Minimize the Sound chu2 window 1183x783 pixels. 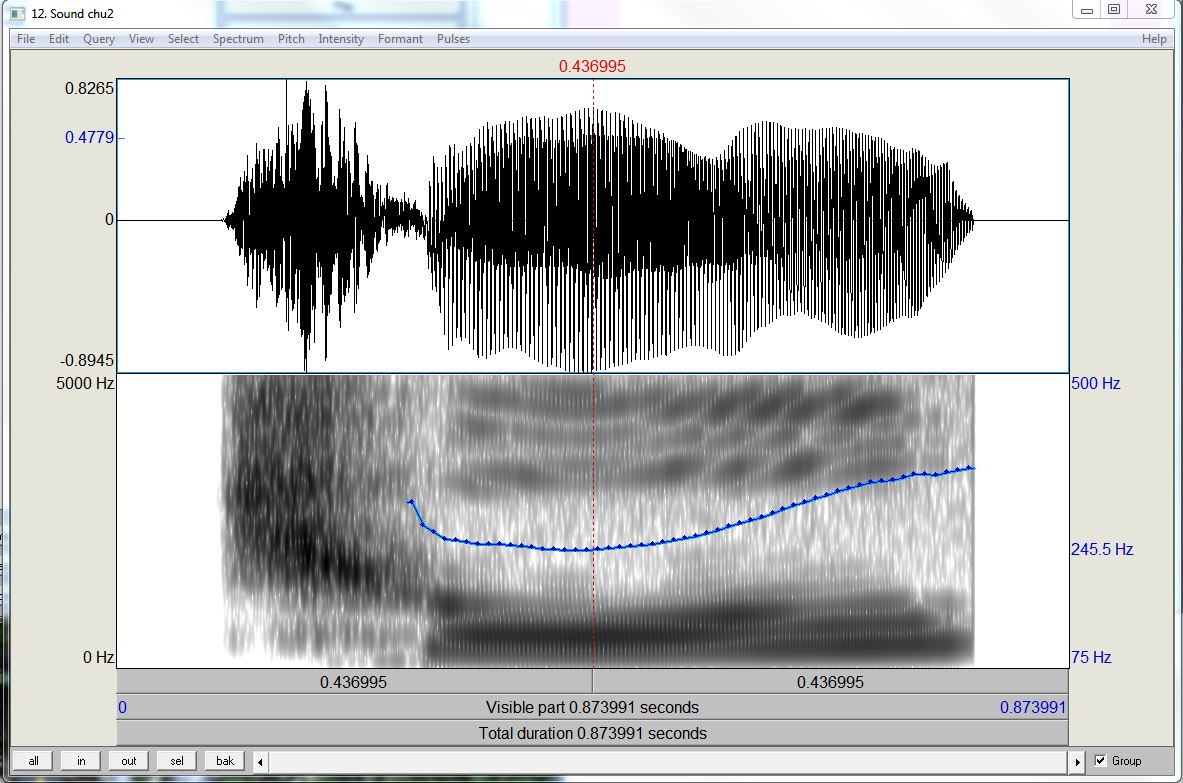point(1087,10)
